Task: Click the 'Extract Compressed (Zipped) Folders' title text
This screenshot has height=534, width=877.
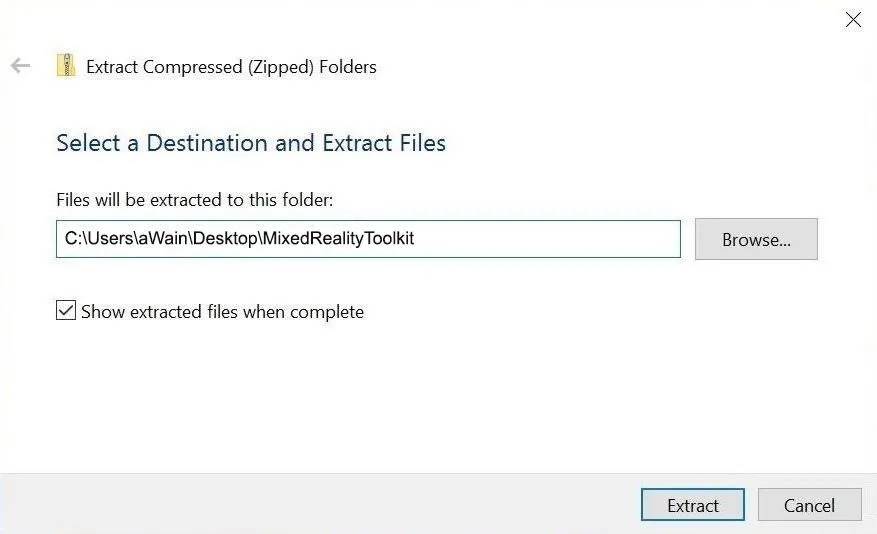Action: coord(231,67)
